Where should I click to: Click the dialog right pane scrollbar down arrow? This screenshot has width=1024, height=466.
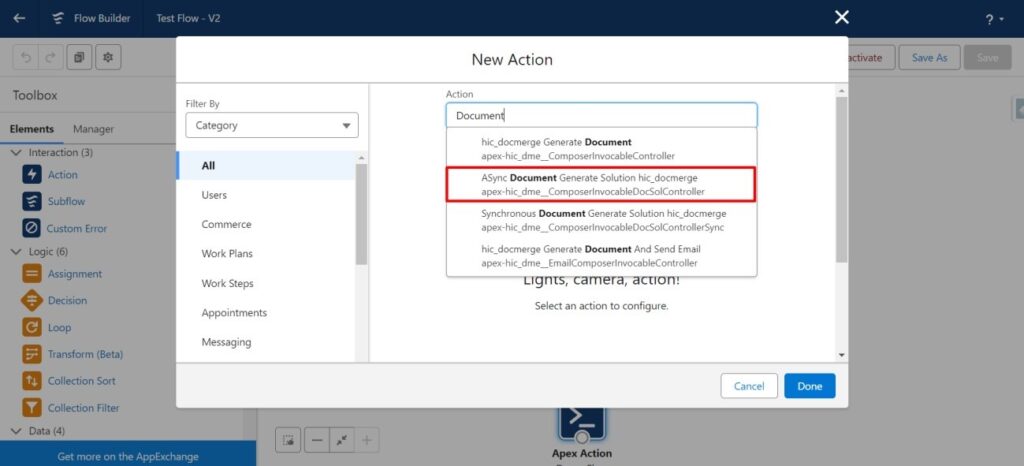pyautogui.click(x=842, y=354)
